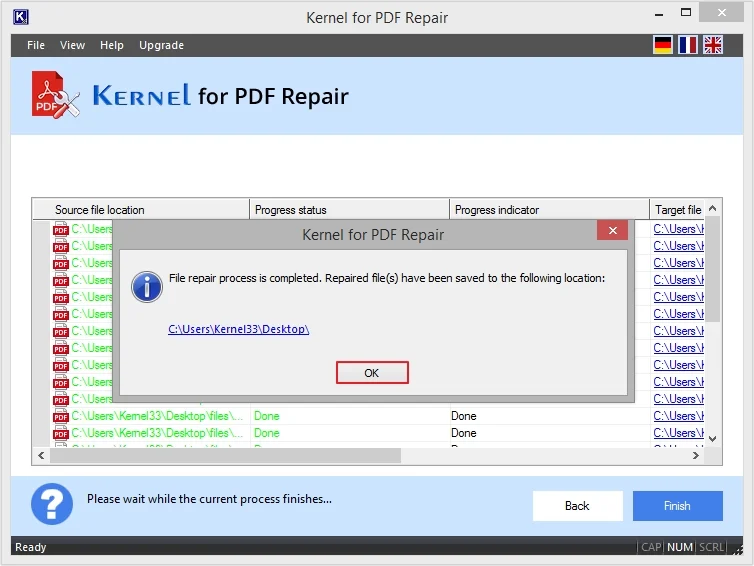Sort by Source file location column
754x566 pixels.
[x=141, y=210]
